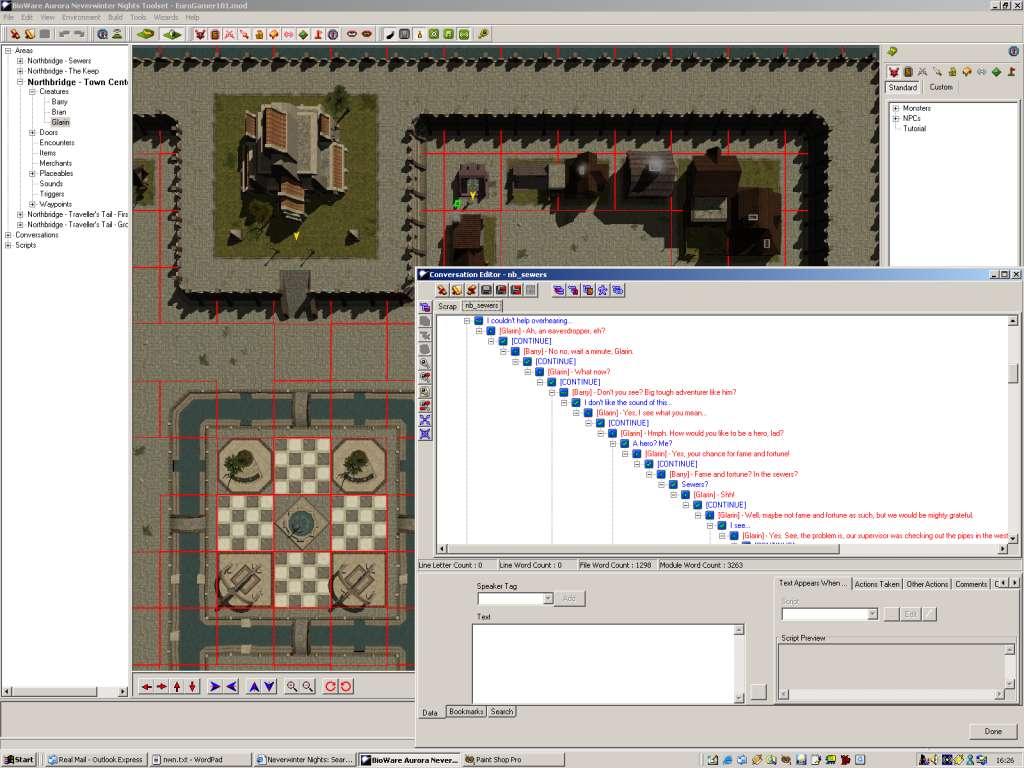The image size is (1024, 768).
Task: Expand the Doors node in area tree
Action: (32, 133)
